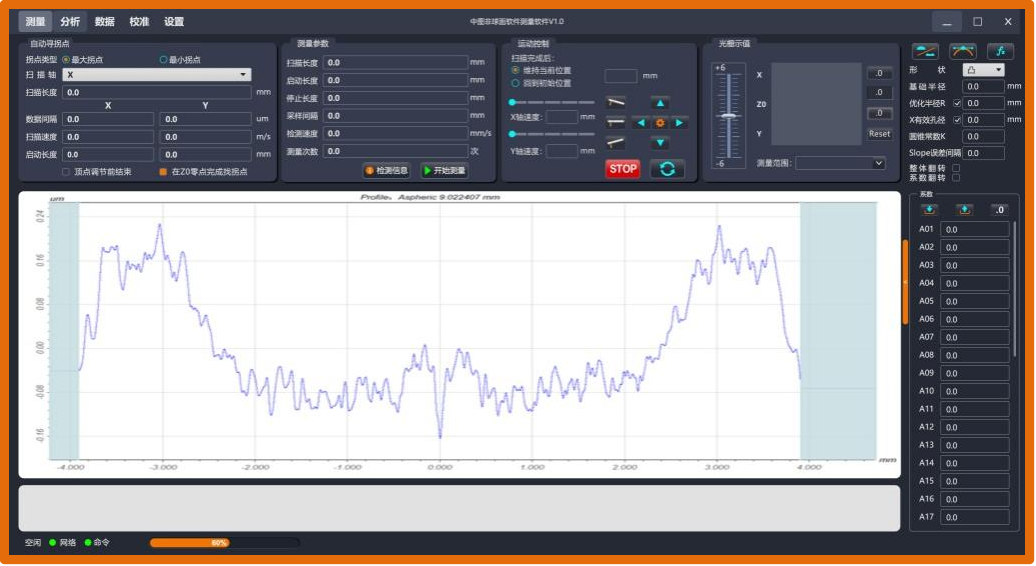Toggle the 整体翻转 checkbox
This screenshot has height=566, width=1036.
(956, 168)
